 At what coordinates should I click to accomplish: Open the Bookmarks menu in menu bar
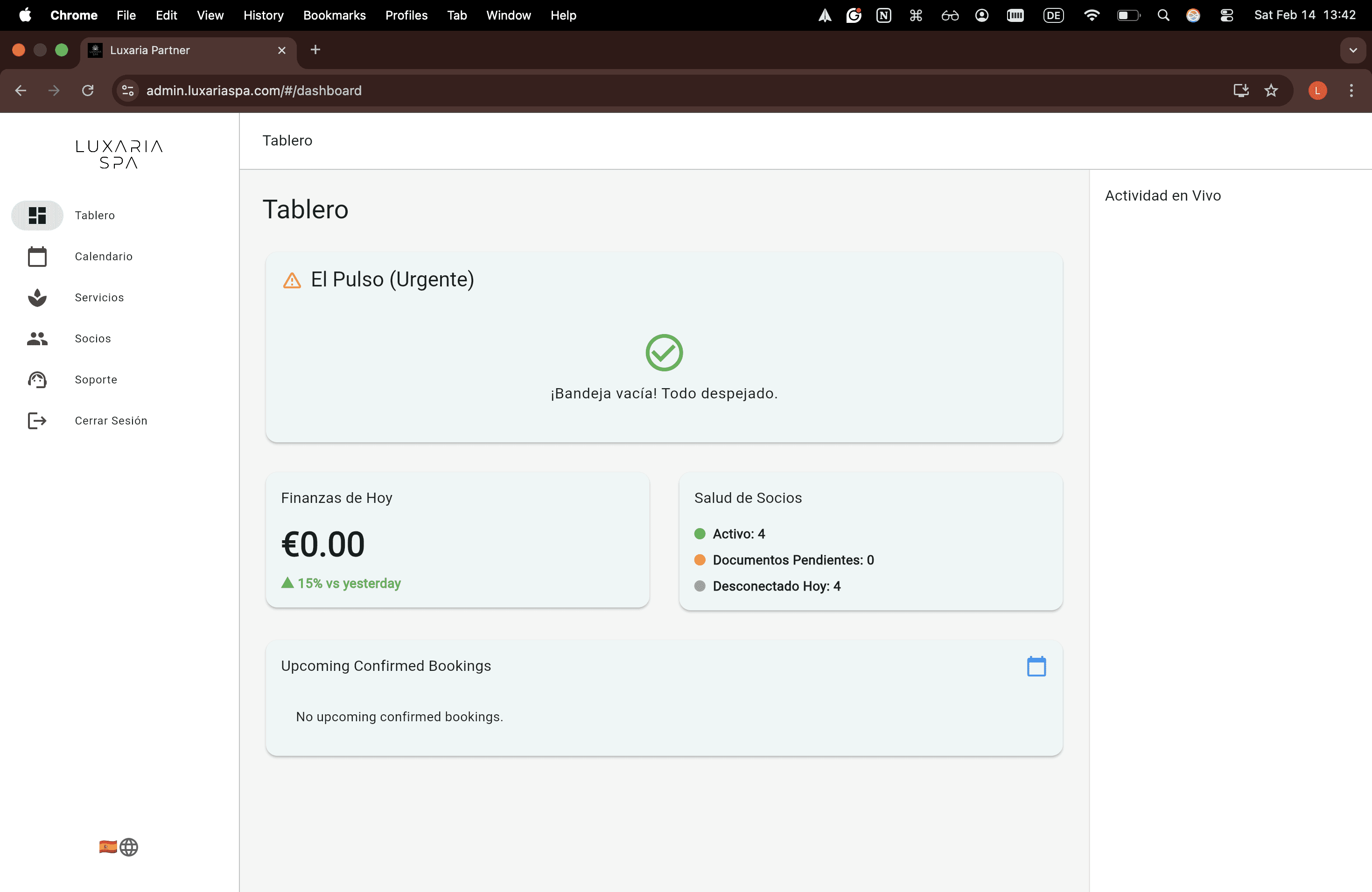pyautogui.click(x=334, y=15)
